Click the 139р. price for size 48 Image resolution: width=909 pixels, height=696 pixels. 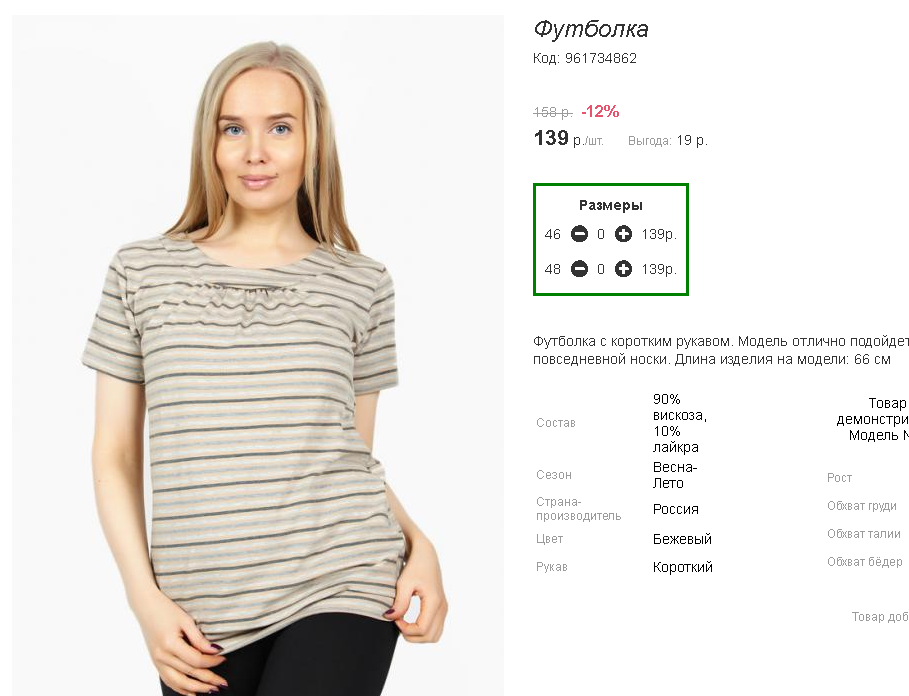click(659, 269)
